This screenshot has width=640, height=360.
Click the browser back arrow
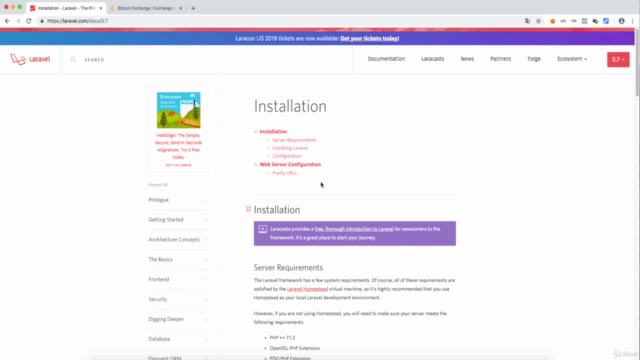(x=7, y=21)
